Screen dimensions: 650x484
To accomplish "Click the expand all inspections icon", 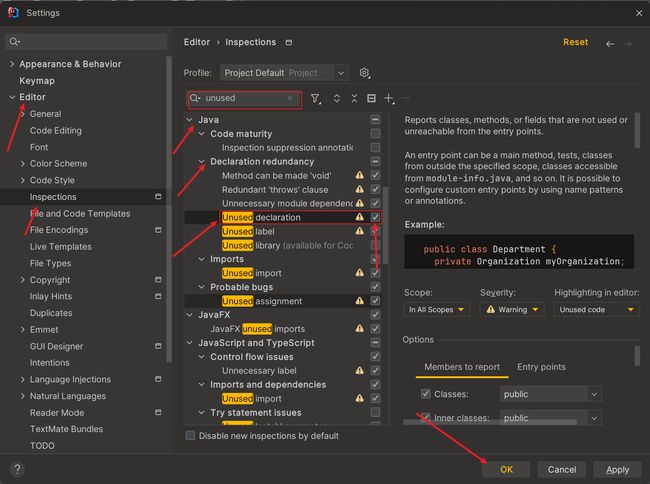I will click(337, 98).
